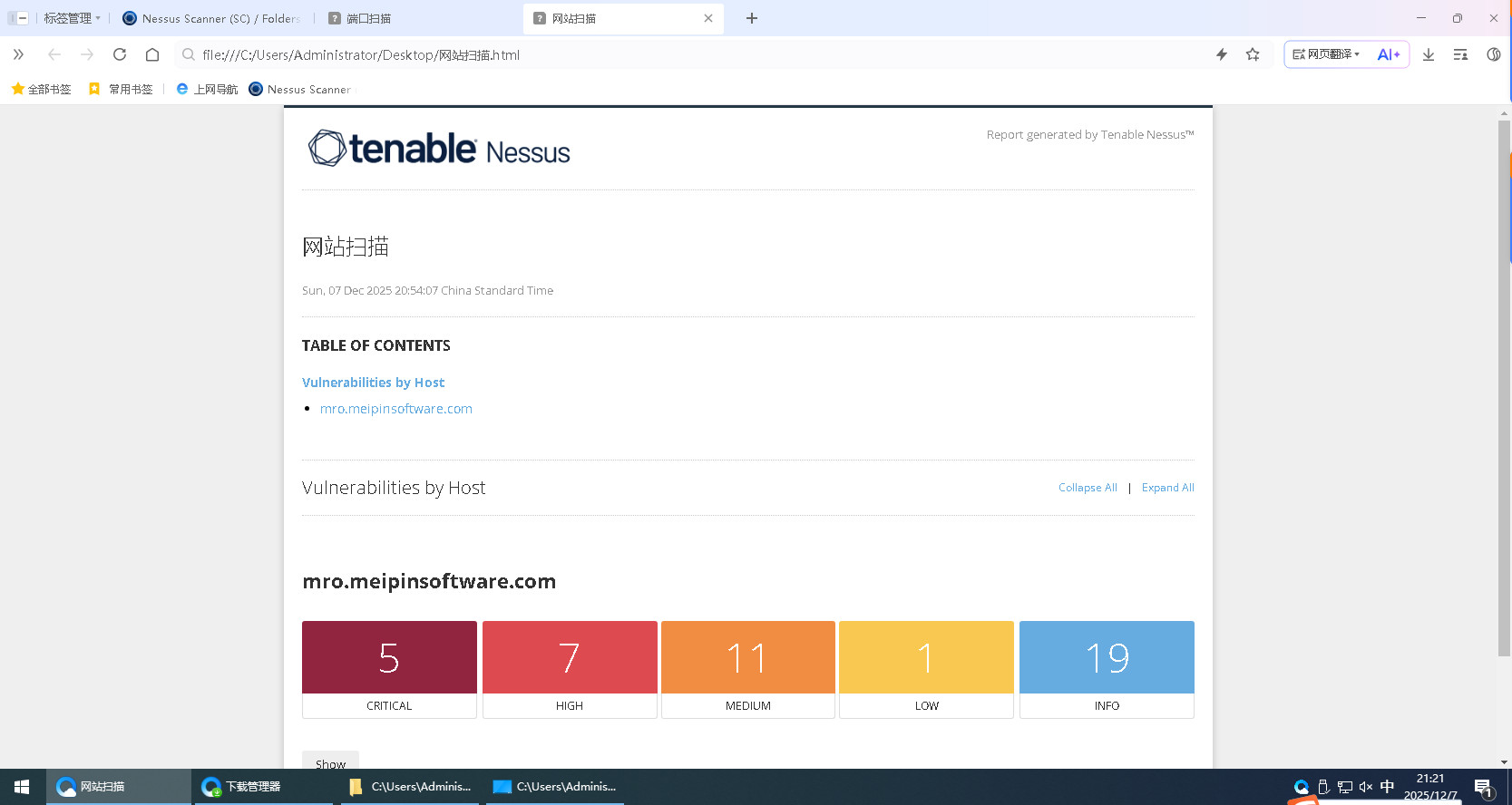Viewport: 1512px width, 805px height.
Task: Click Collapse All vulnerabilities link
Action: (1088, 488)
